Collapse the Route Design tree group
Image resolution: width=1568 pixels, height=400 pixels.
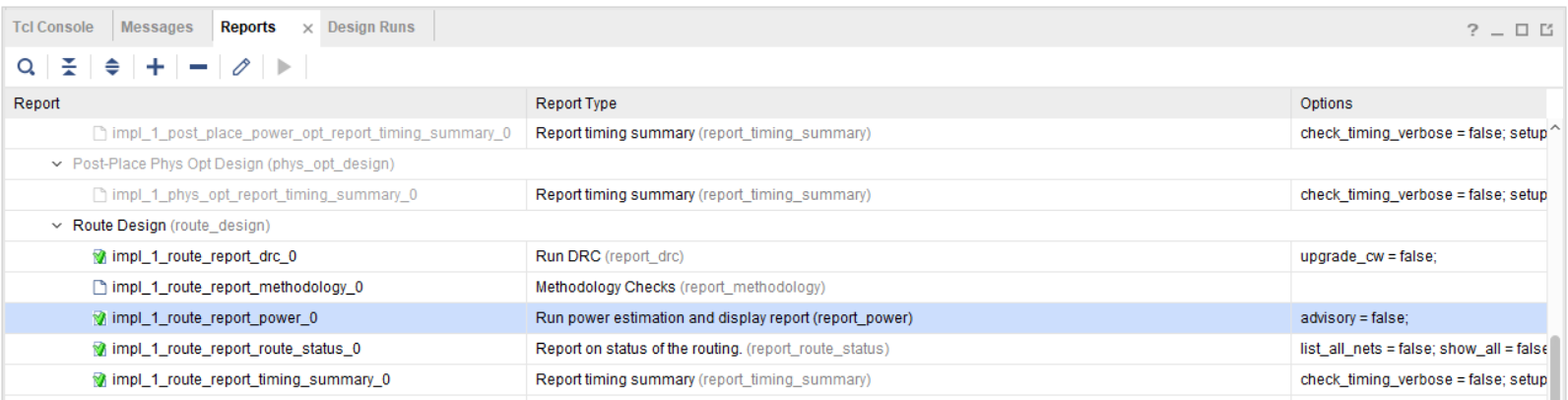(57, 226)
